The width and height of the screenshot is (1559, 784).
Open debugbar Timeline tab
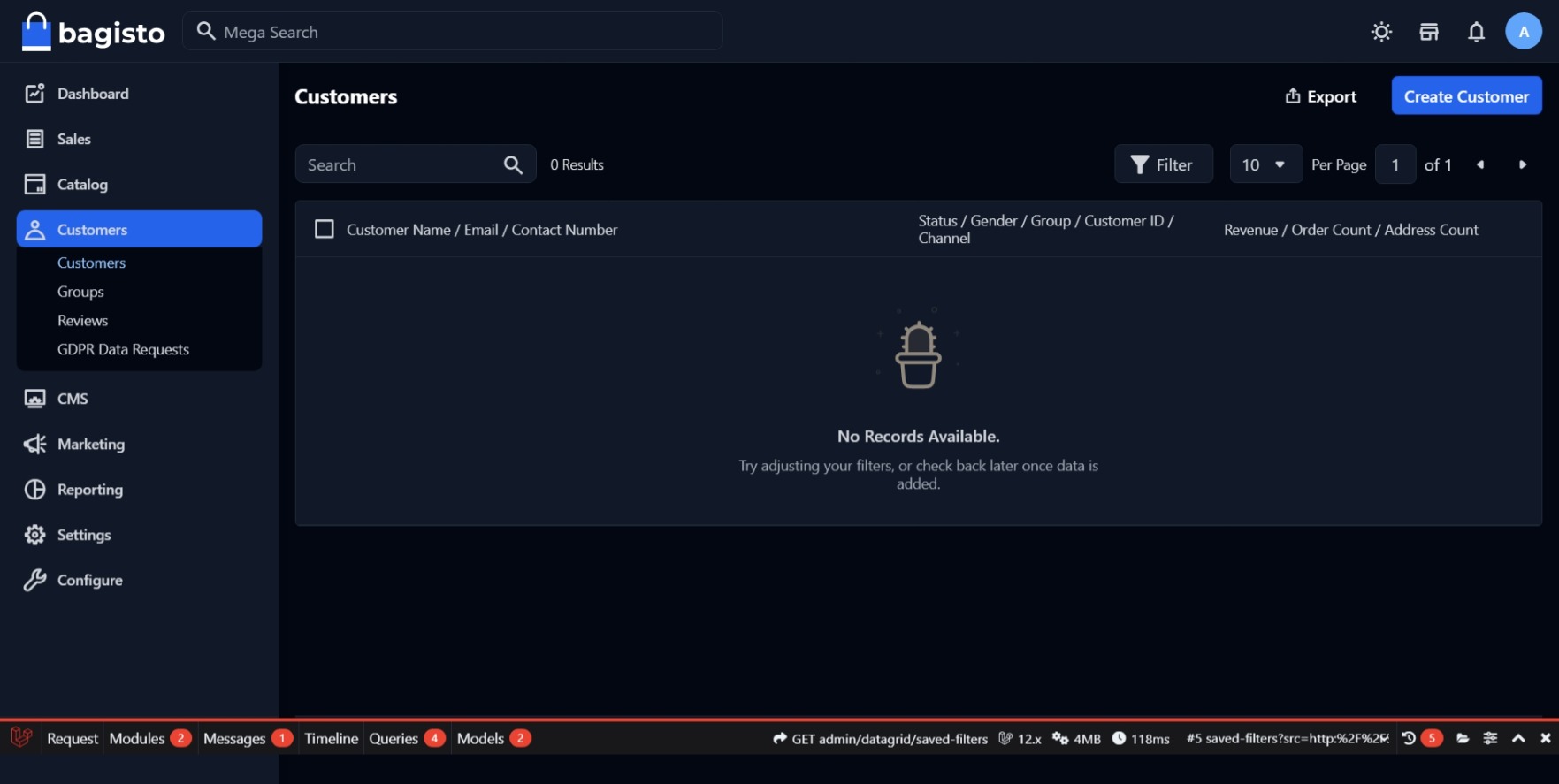tap(331, 738)
